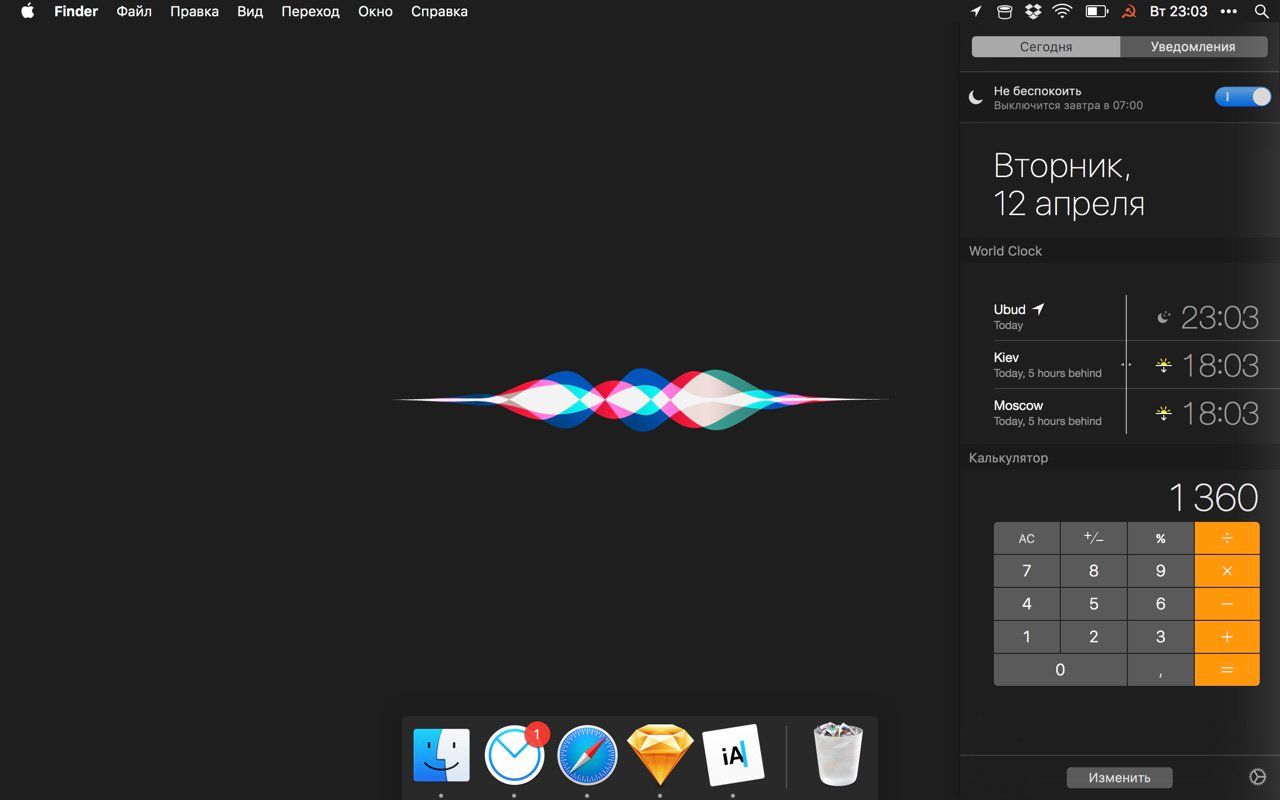Click calculator digit 0

click(1060, 670)
